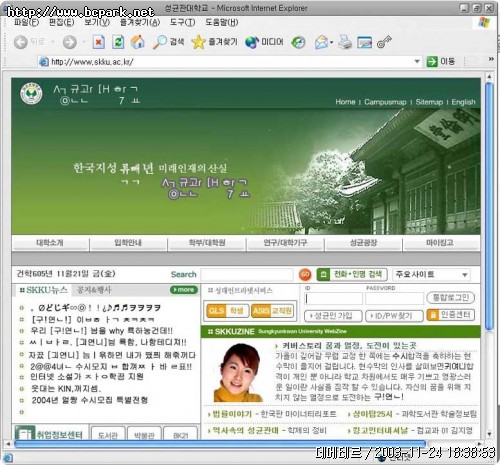Image resolution: width=500 pixels, height=465 pixels.
Task: Switch to the SKKU뉴스 tab
Action: [43, 290]
